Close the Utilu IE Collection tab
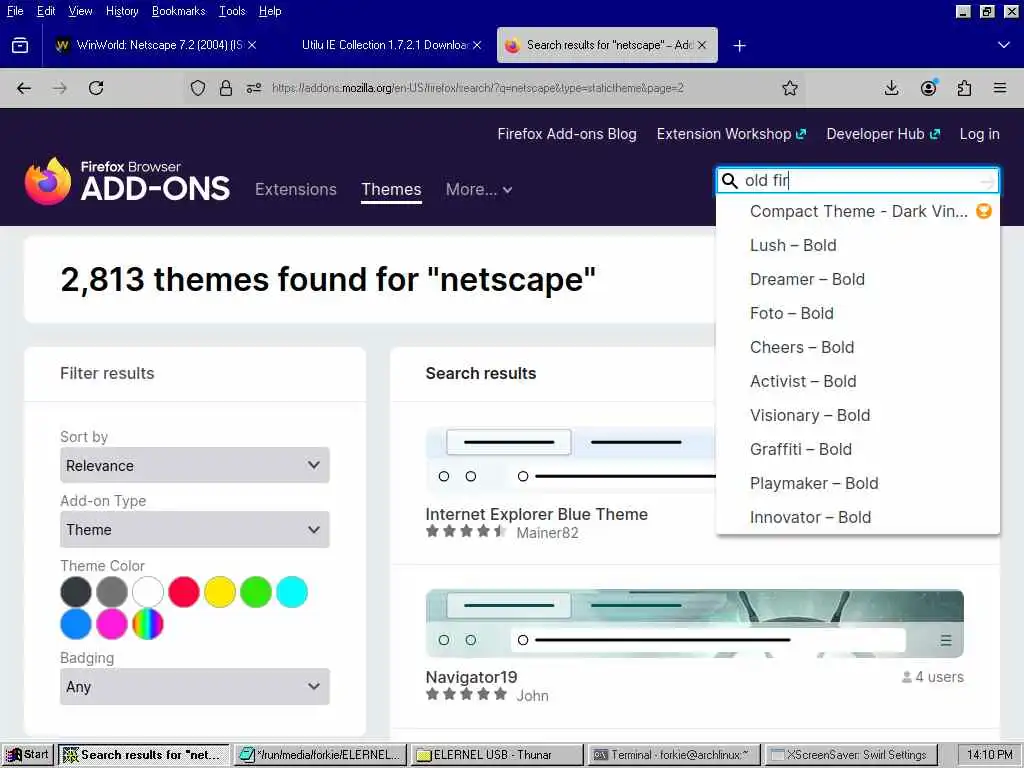 pos(477,45)
